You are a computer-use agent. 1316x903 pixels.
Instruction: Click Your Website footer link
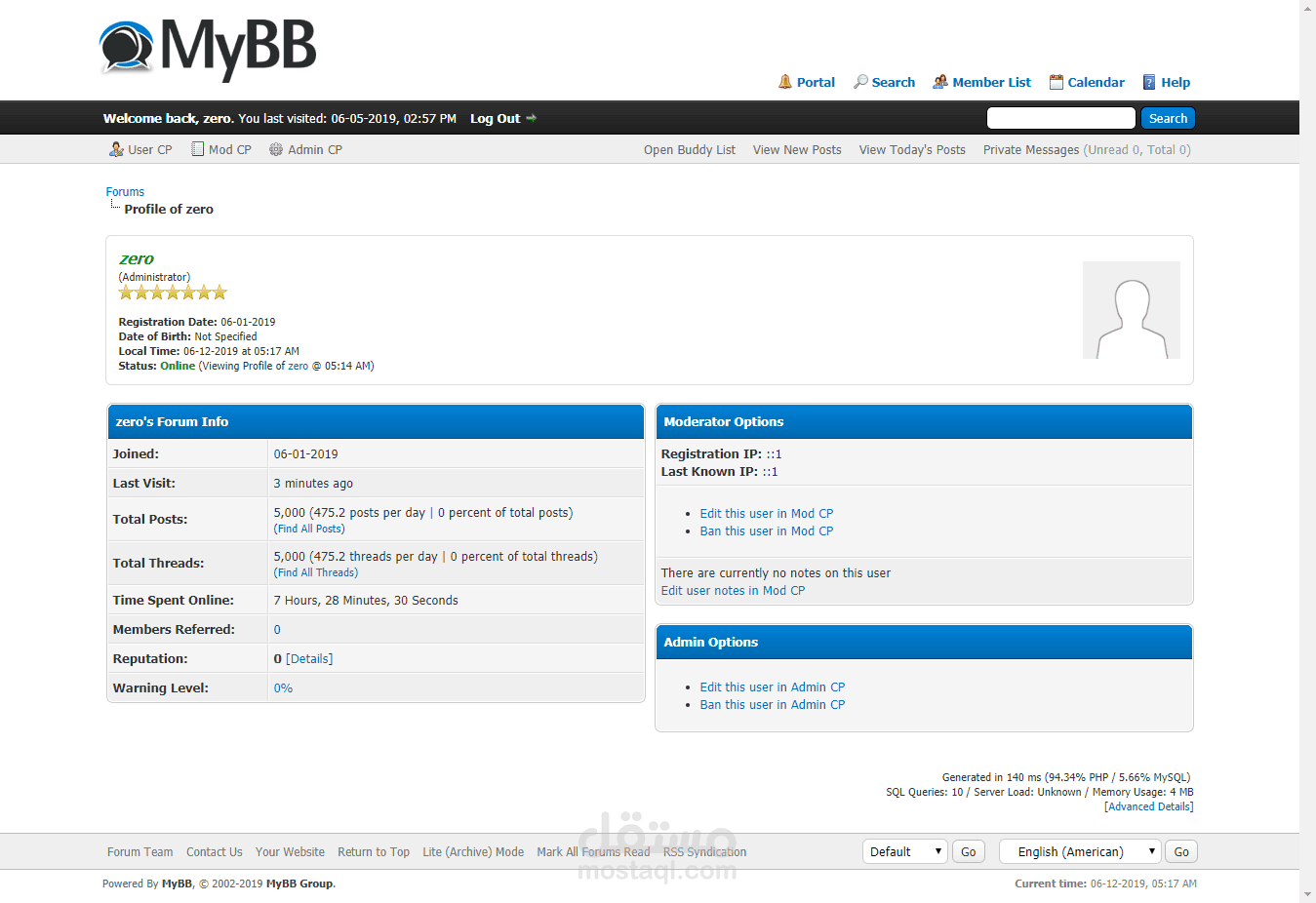point(290,851)
